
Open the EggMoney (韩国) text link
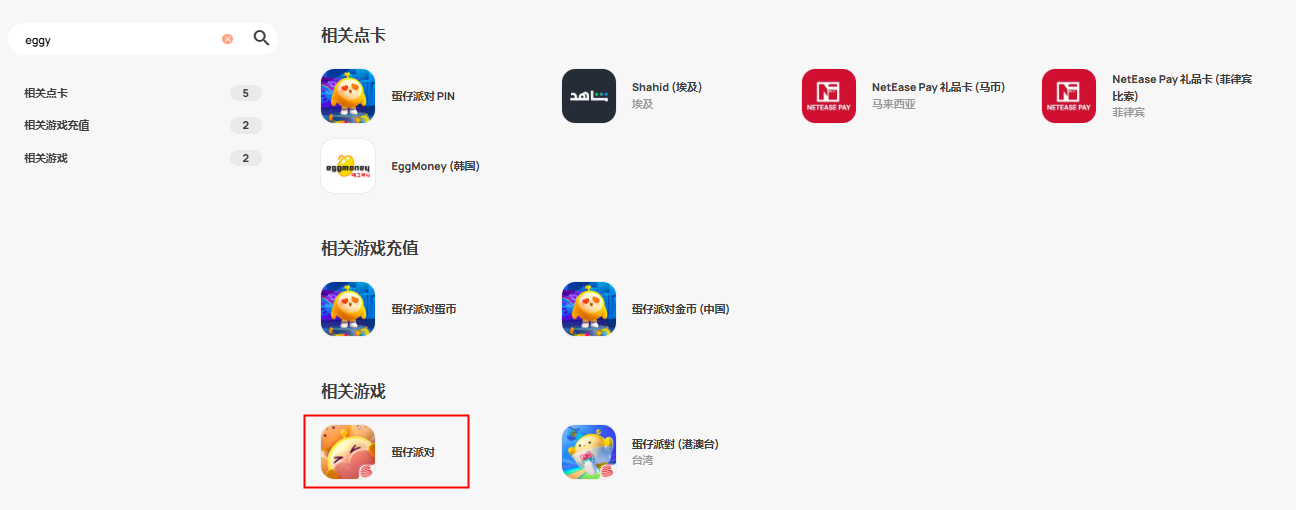coord(436,166)
